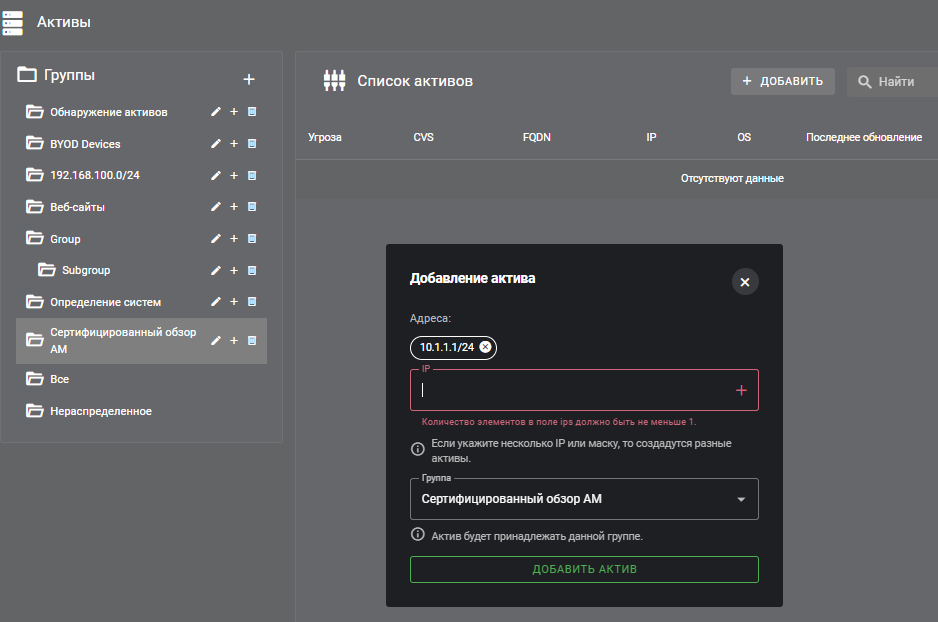This screenshot has width=938, height=622.
Task: Sort by Последнее обновление column header
Action: [863, 137]
